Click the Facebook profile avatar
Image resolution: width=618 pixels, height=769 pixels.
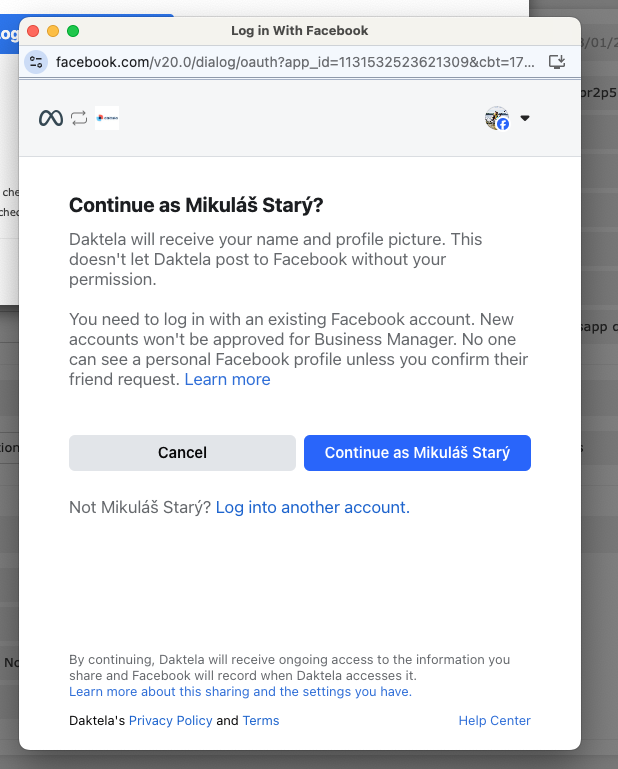tap(496, 118)
